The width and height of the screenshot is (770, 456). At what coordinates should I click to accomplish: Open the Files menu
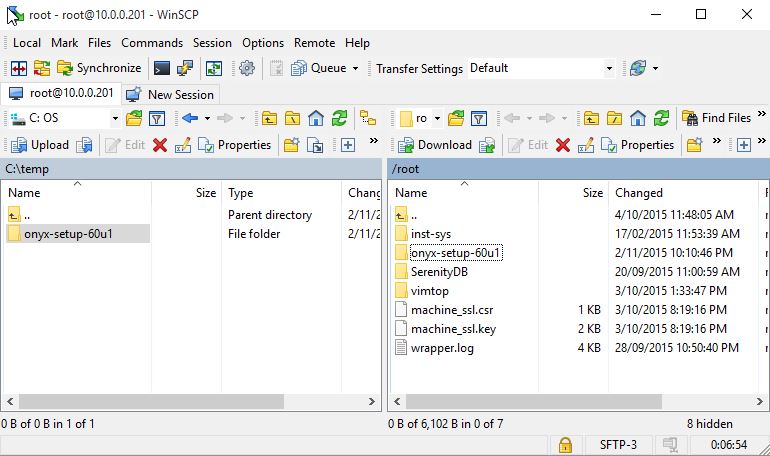pyautogui.click(x=99, y=43)
